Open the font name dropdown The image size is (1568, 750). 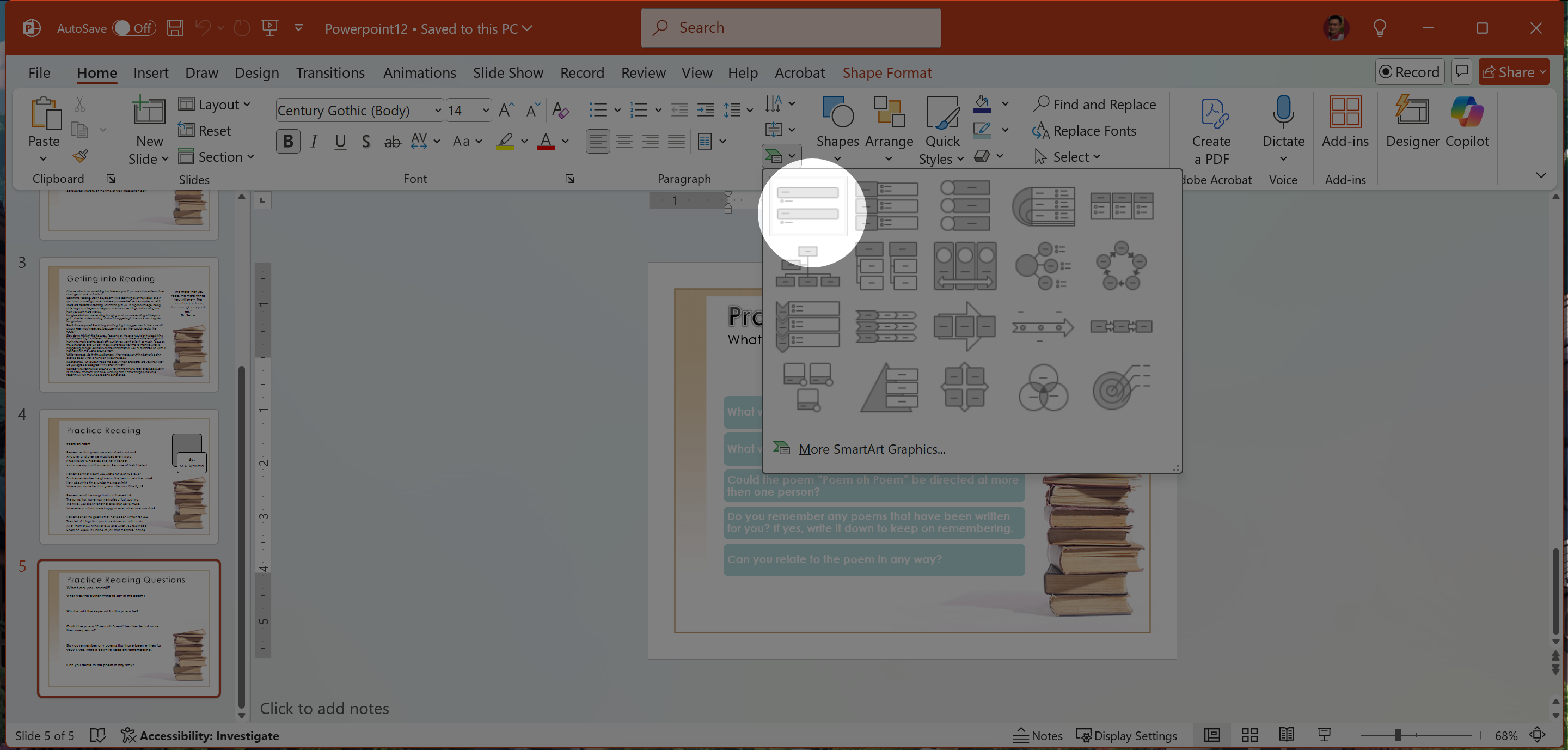click(x=437, y=111)
